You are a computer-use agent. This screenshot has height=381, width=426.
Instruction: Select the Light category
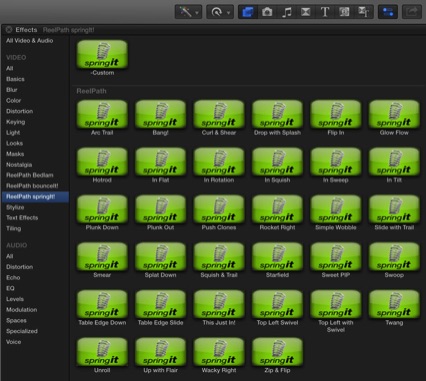click(13, 132)
